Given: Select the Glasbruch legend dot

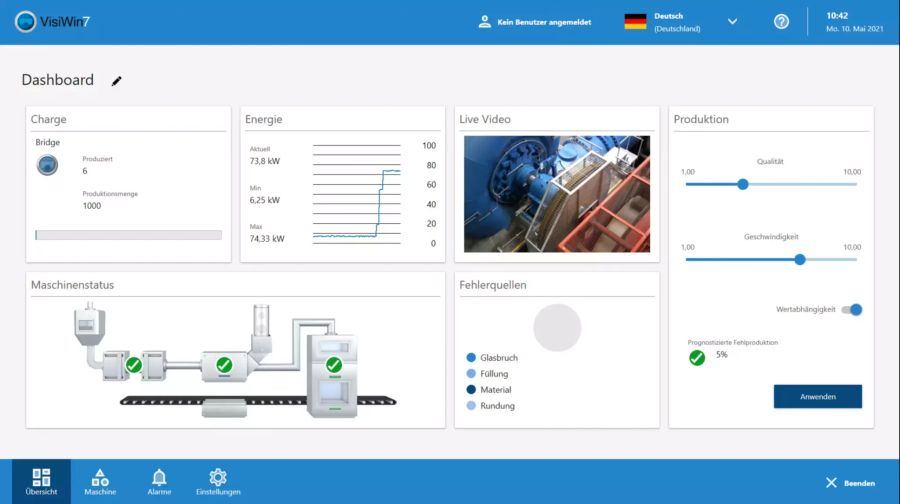Looking at the screenshot, I should (x=471, y=358).
